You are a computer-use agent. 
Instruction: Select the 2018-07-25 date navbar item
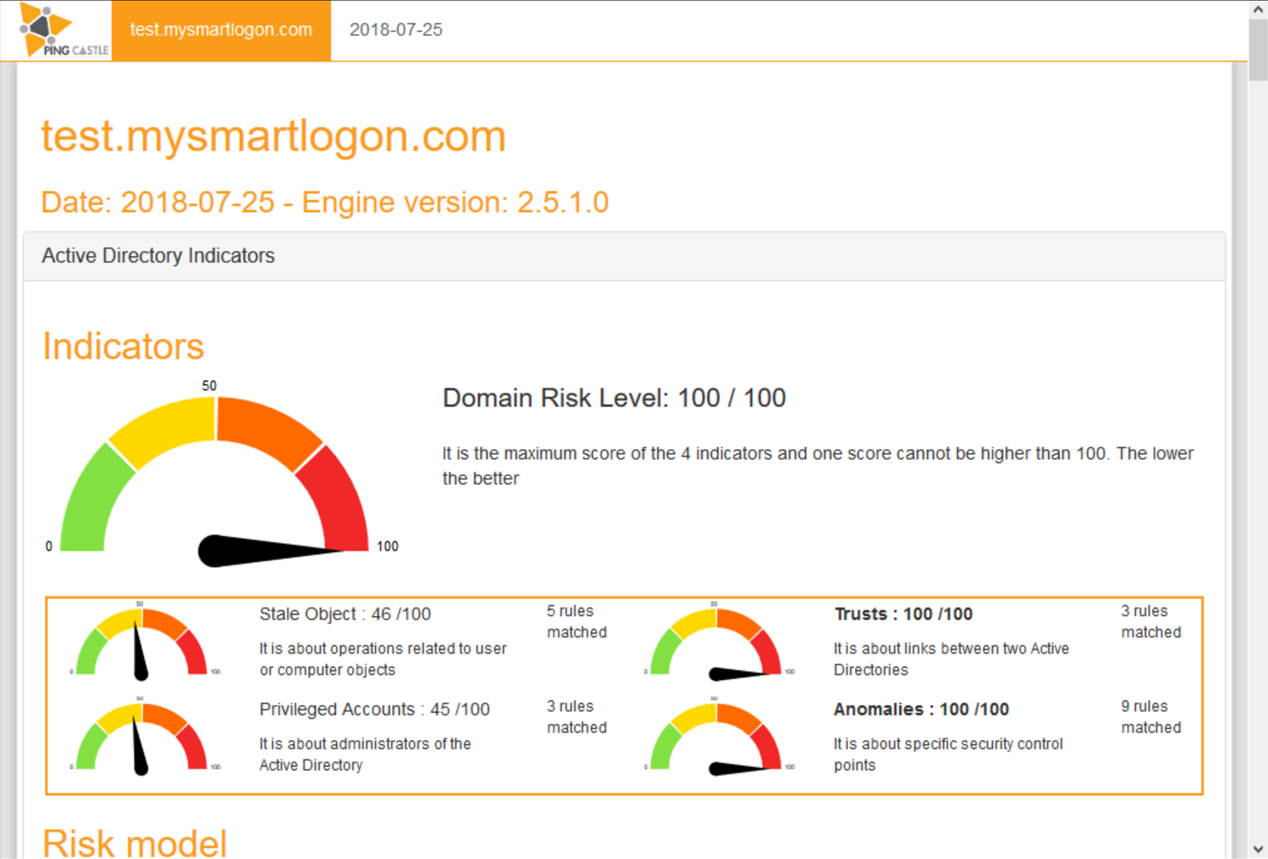[396, 30]
